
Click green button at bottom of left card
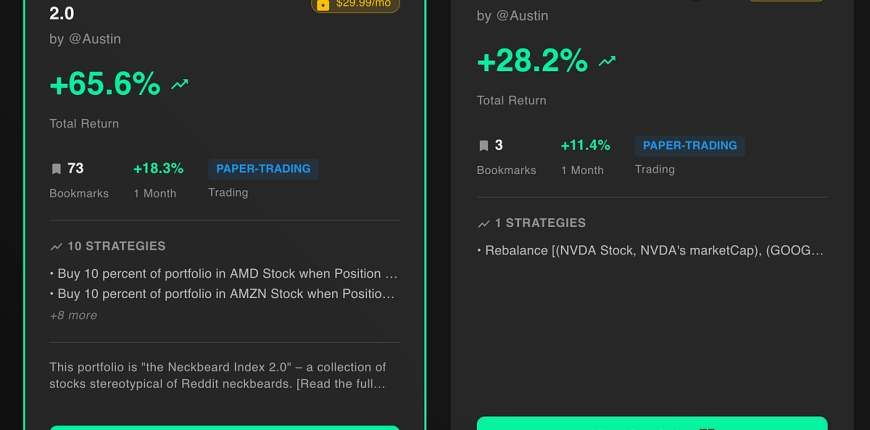pyautogui.click(x=225, y=428)
